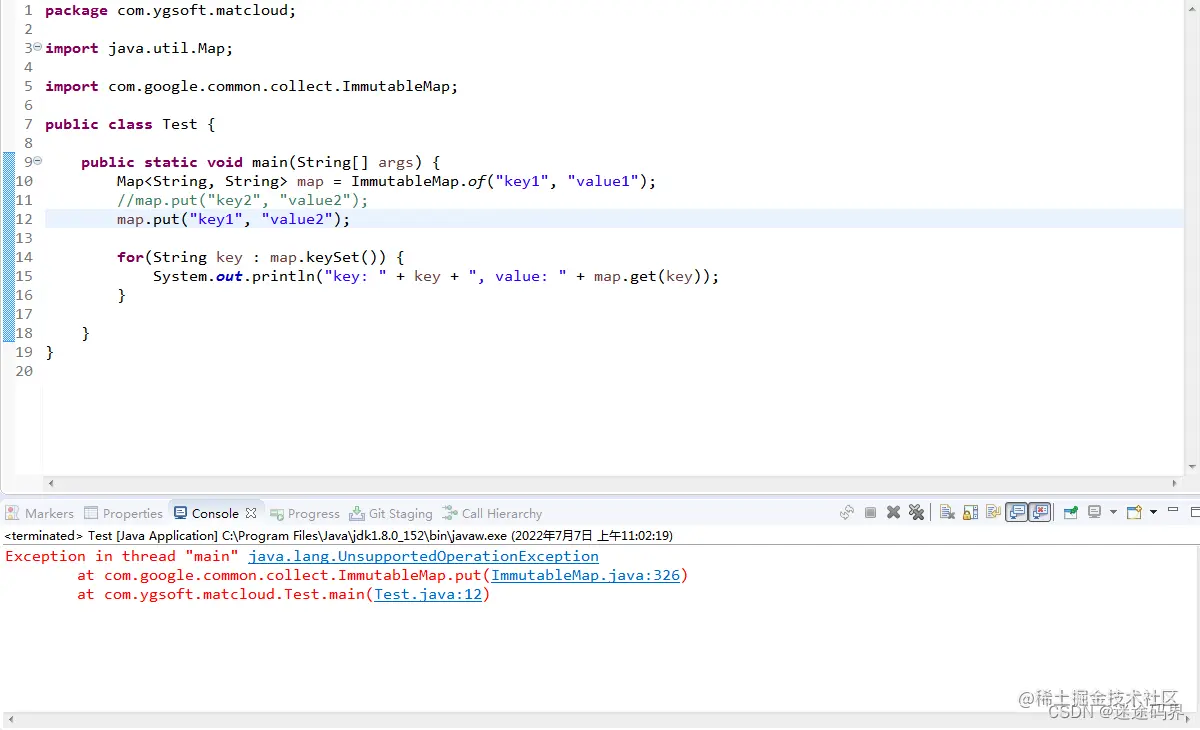Click the 'for(String key : map.keySet())' line
The image size is (1200, 730).
(x=260, y=257)
